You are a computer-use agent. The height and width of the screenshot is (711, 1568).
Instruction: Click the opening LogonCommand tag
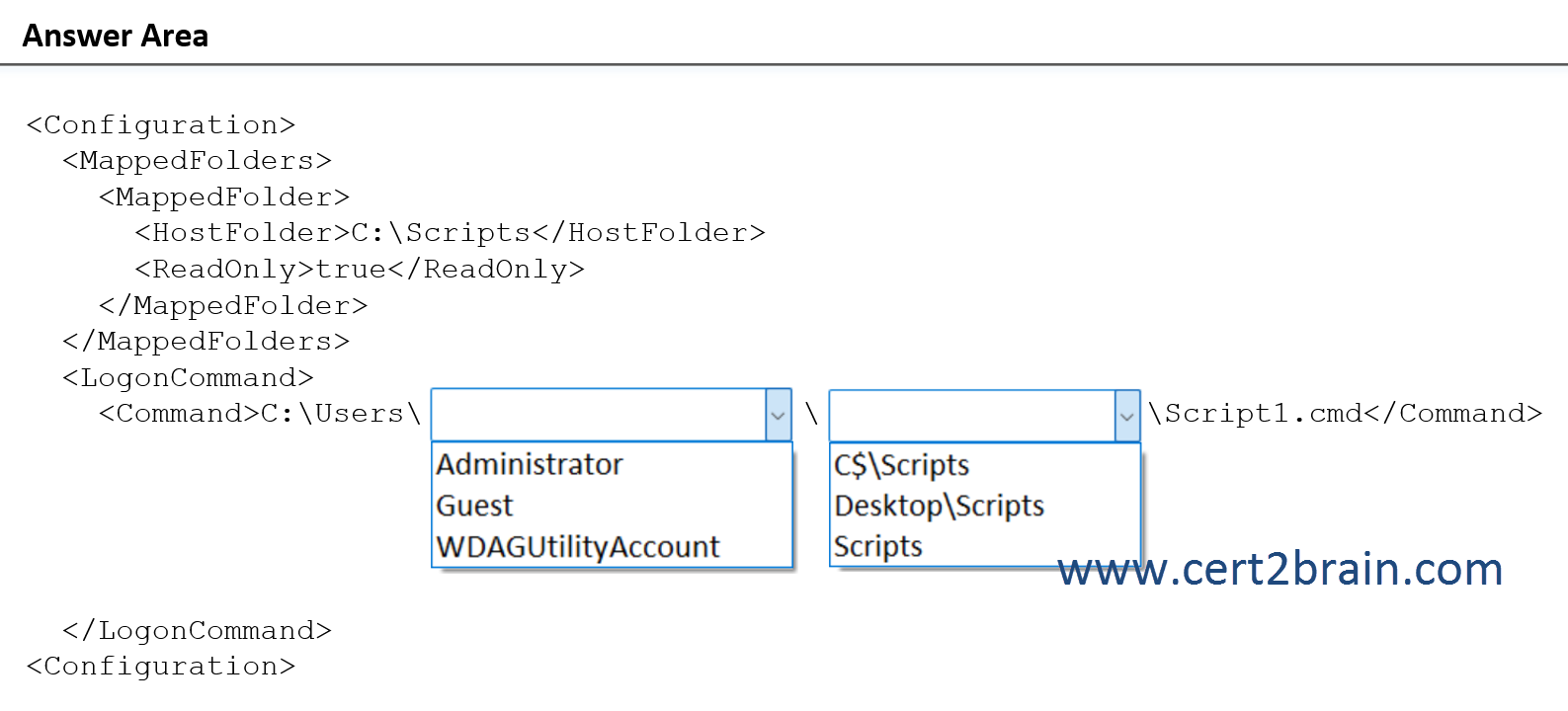pyautogui.click(x=188, y=378)
